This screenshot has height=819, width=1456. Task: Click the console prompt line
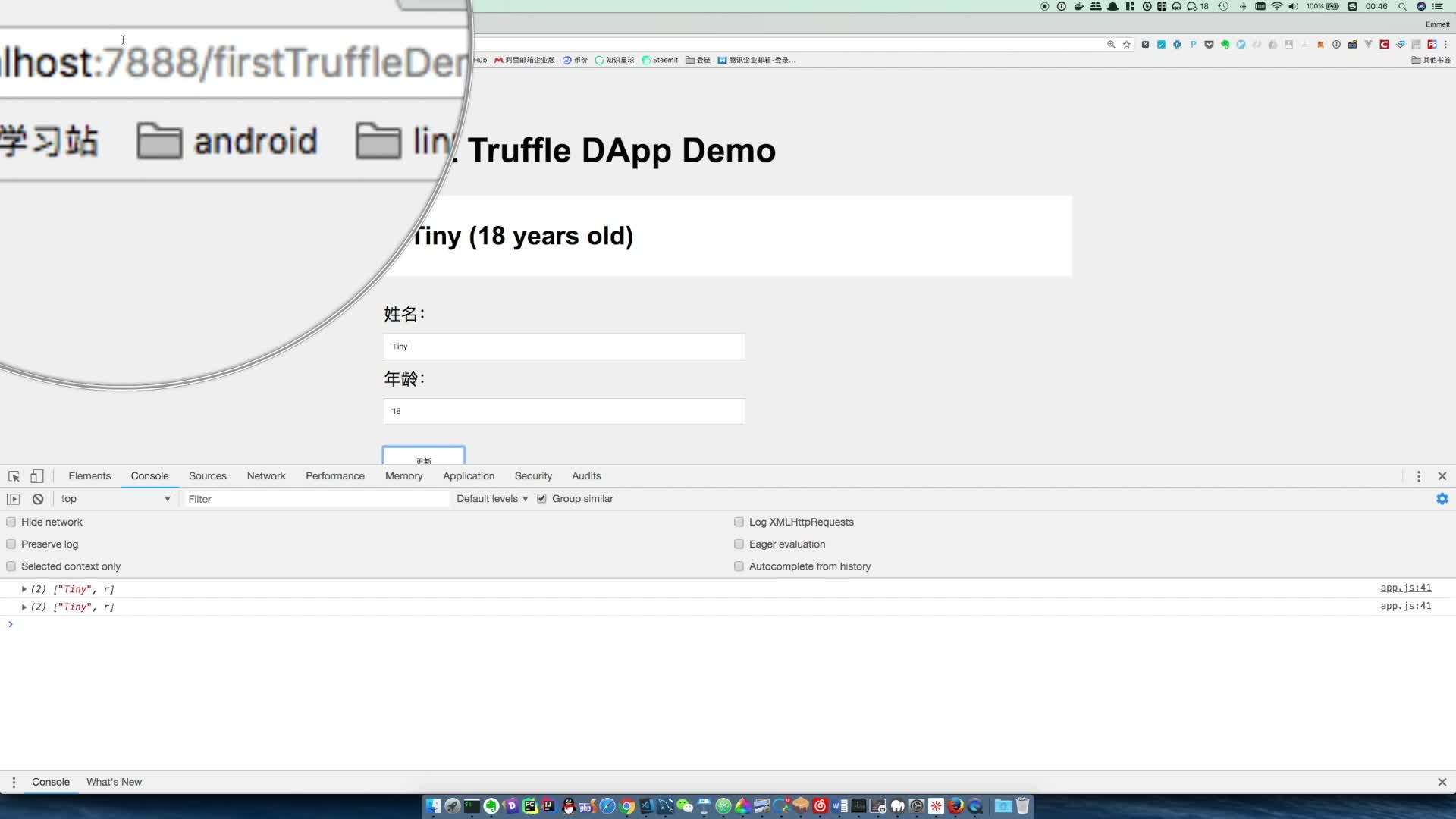[728, 624]
